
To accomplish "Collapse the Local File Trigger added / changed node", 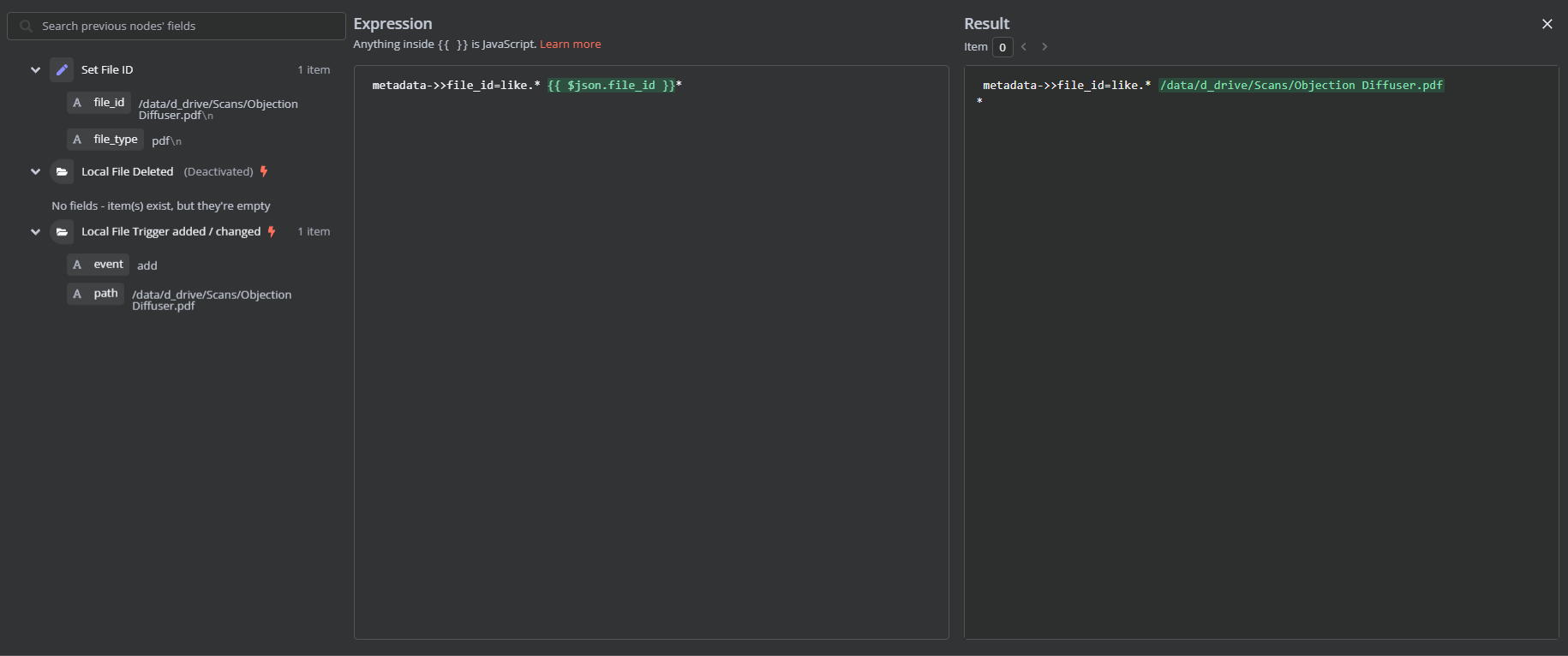I will 35,232.
